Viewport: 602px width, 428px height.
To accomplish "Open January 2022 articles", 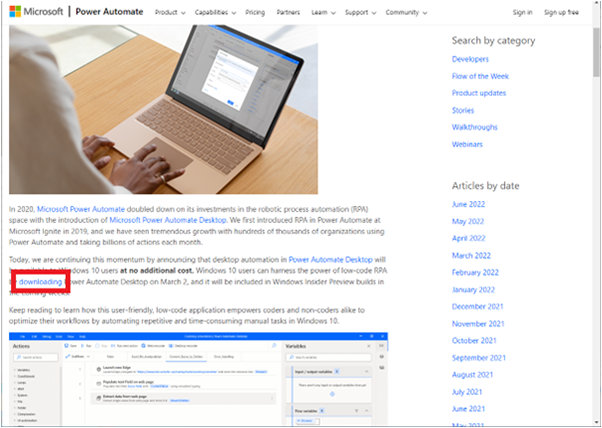I will (473, 289).
